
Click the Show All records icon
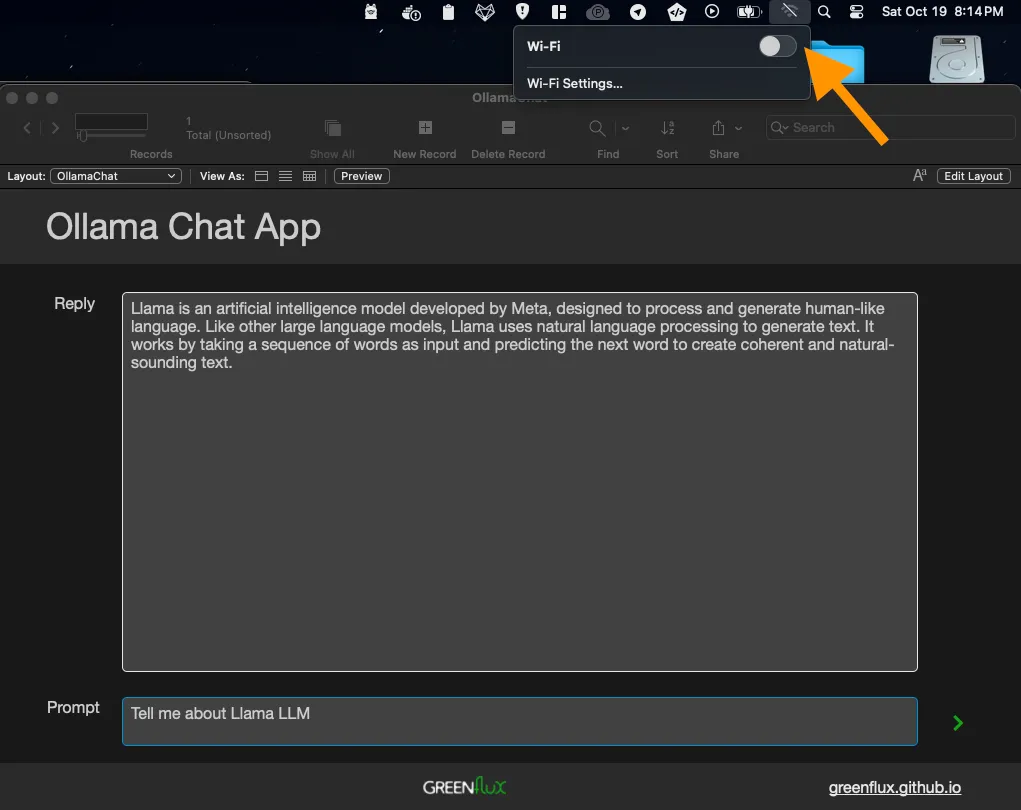(332, 128)
